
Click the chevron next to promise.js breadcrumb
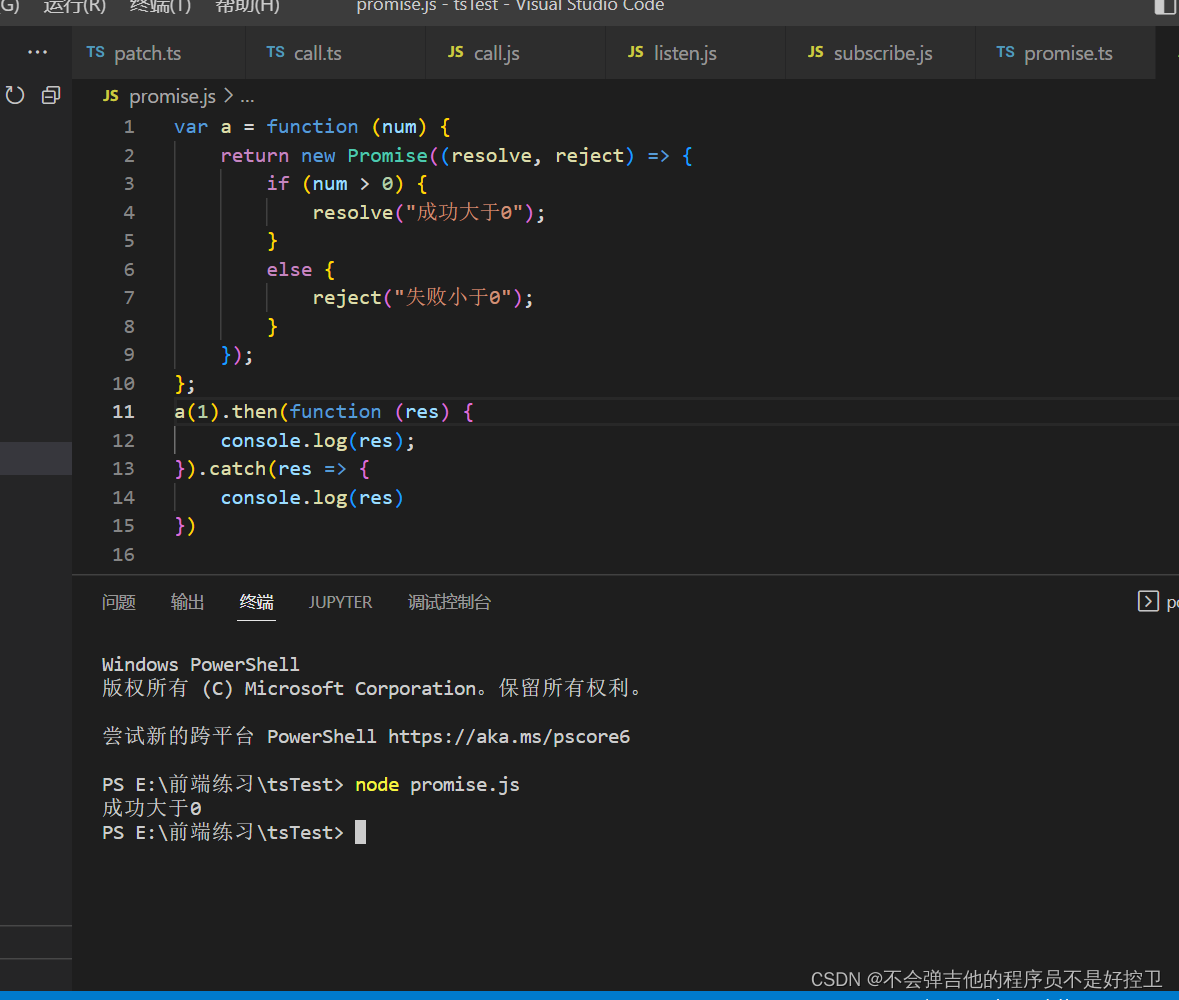pos(229,96)
